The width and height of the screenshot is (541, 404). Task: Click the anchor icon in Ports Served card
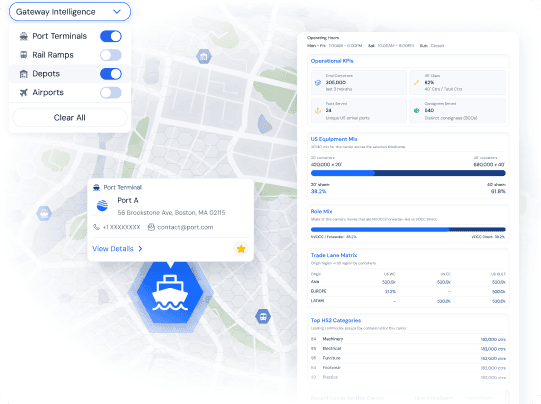(318, 111)
